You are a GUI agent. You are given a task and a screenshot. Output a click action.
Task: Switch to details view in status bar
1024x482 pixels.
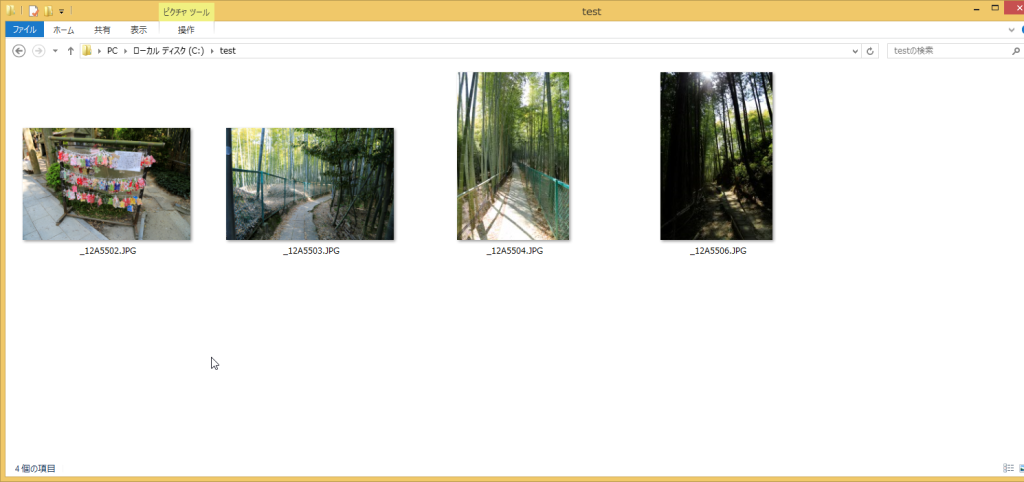pyautogui.click(x=1008, y=468)
